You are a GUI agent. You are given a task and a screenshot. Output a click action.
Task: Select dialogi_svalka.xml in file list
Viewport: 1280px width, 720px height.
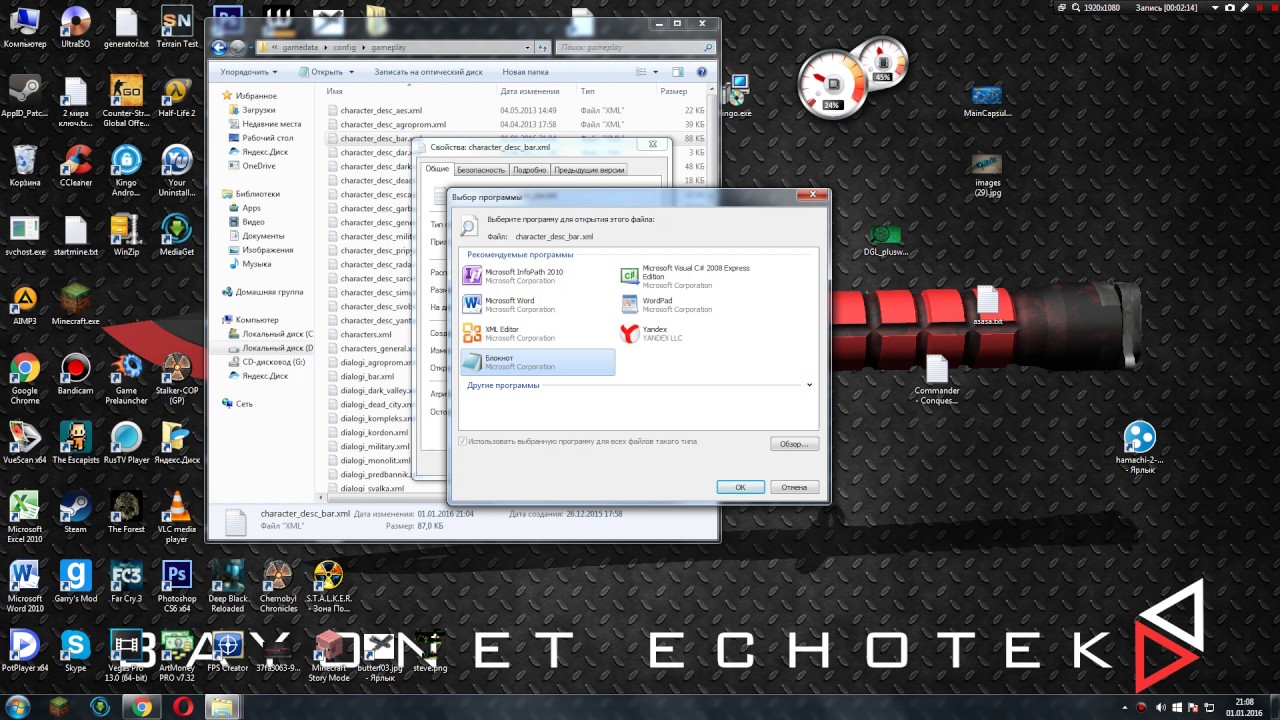click(x=371, y=488)
